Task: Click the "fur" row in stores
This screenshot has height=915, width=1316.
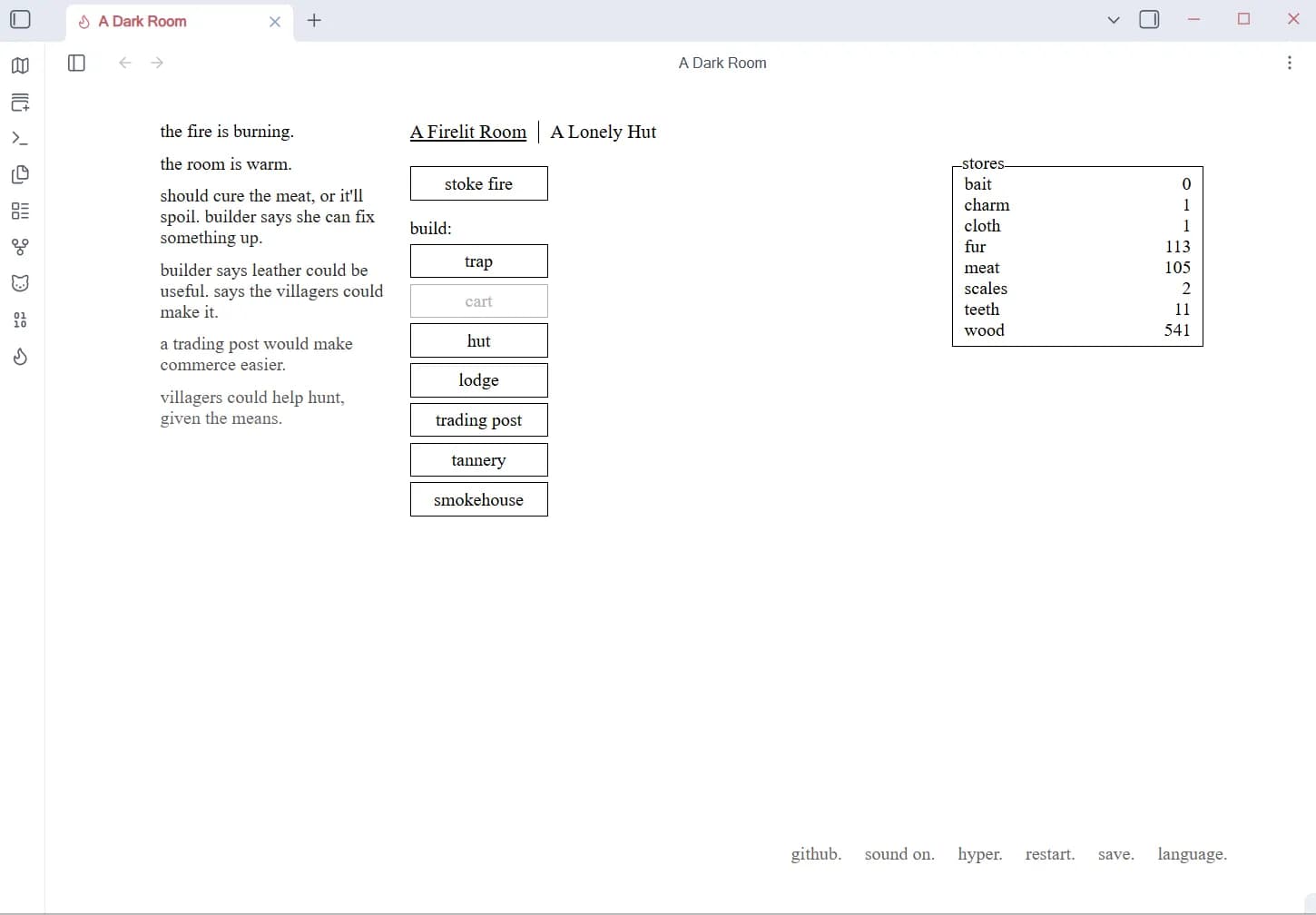Action: pyautogui.click(x=1077, y=247)
